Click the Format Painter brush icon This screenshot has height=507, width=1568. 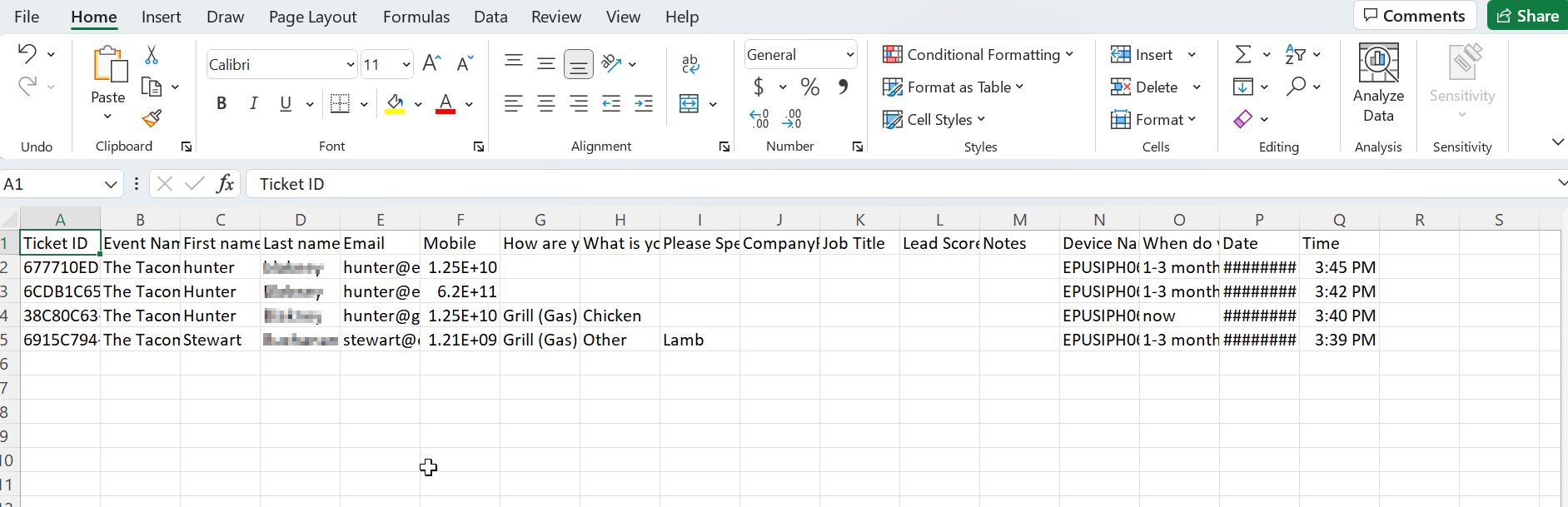click(x=152, y=118)
